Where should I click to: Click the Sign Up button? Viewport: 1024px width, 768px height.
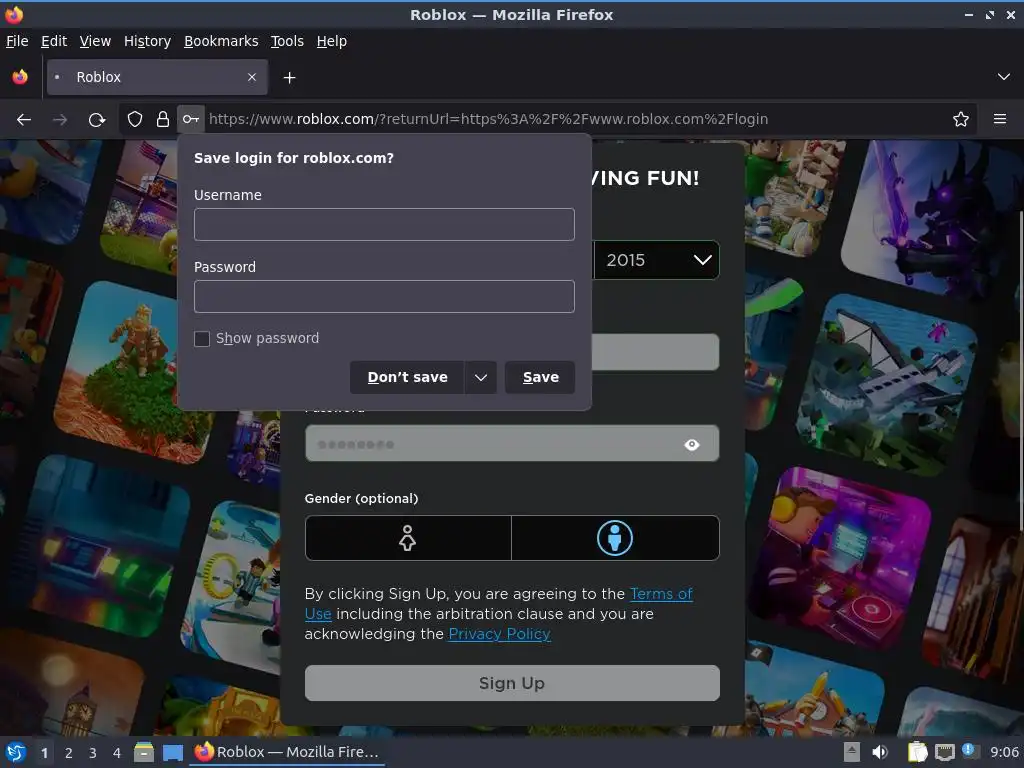(512, 683)
